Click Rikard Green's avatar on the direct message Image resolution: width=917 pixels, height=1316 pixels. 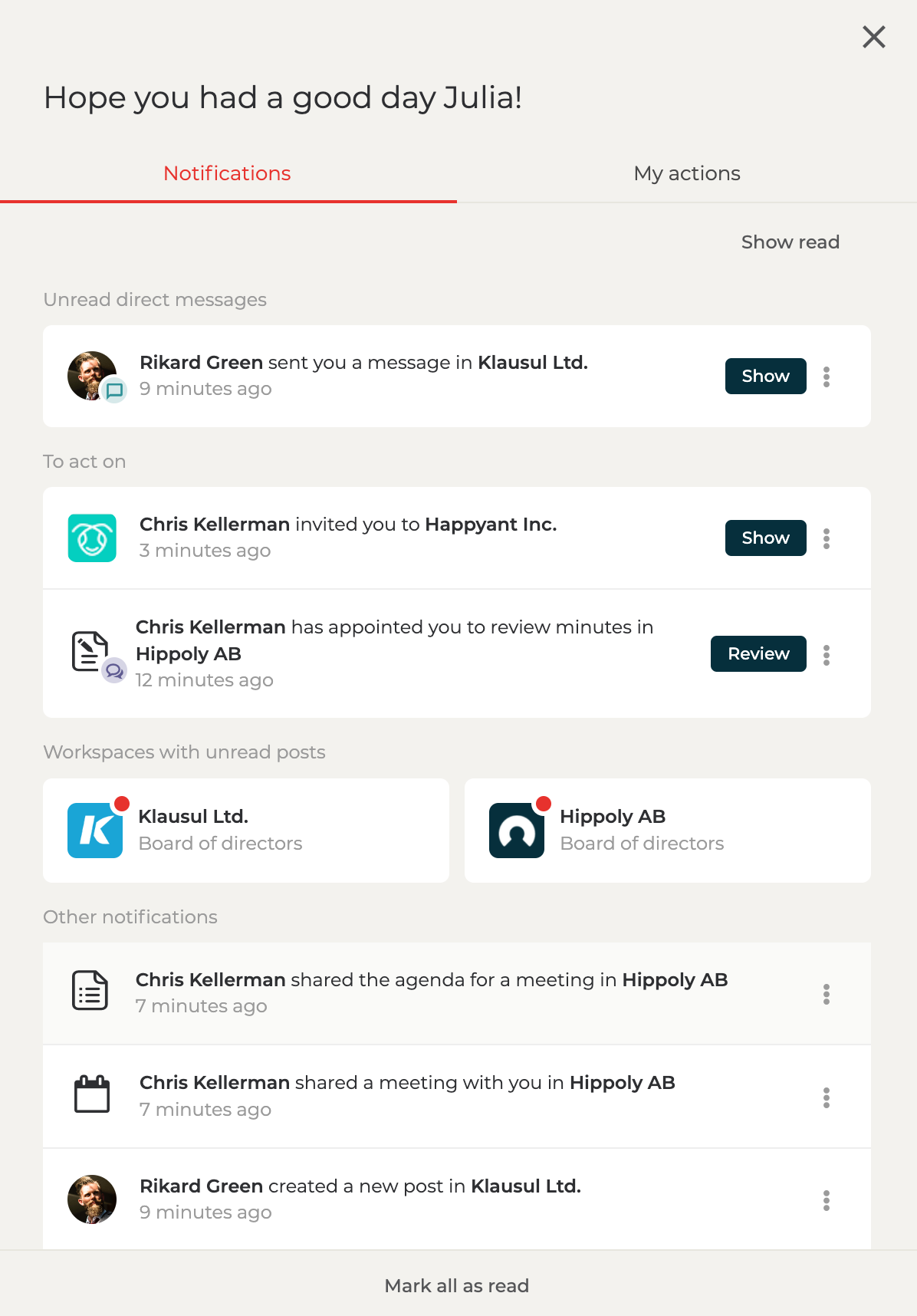(x=92, y=376)
